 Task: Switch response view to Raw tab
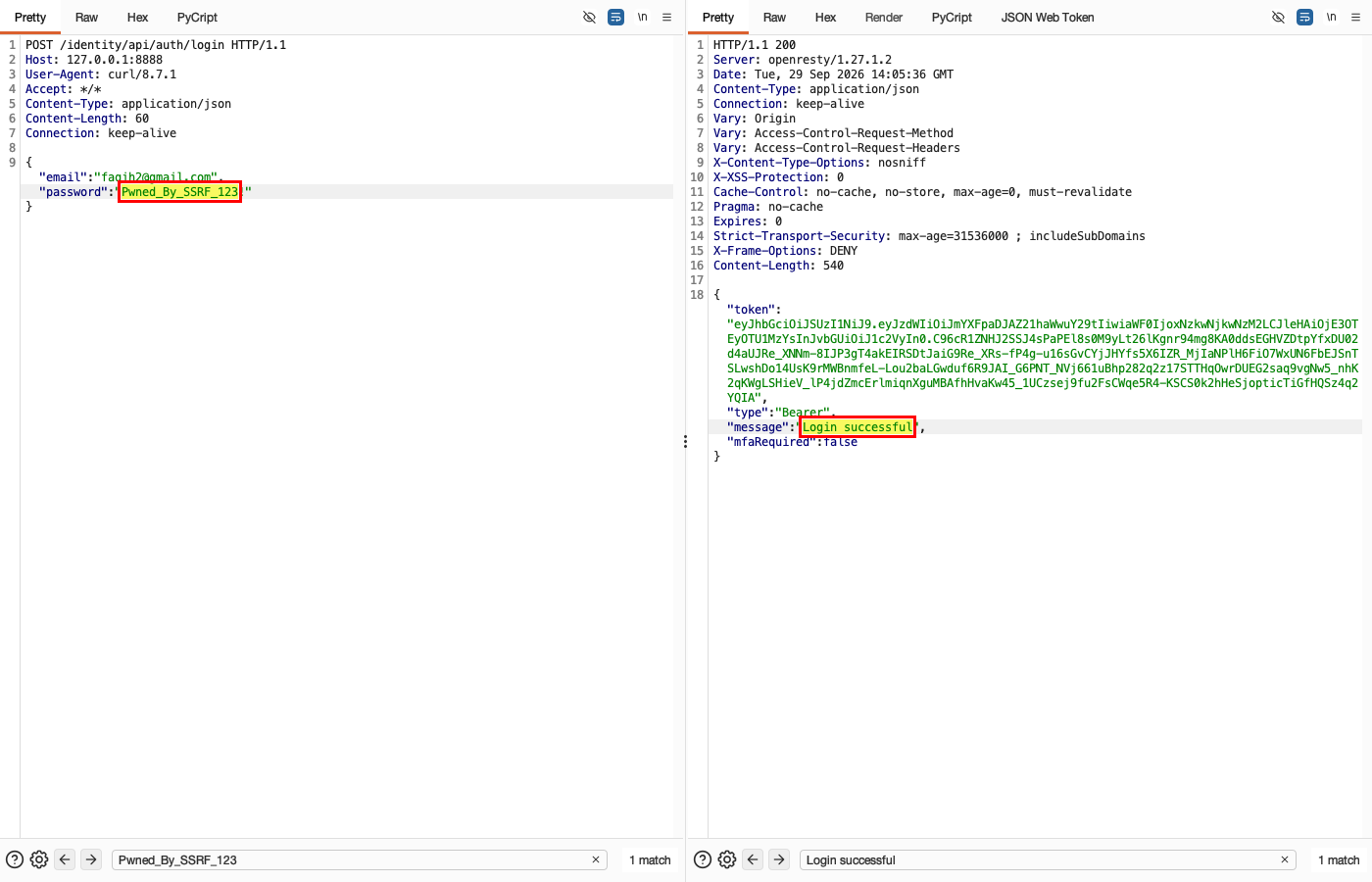tap(774, 17)
